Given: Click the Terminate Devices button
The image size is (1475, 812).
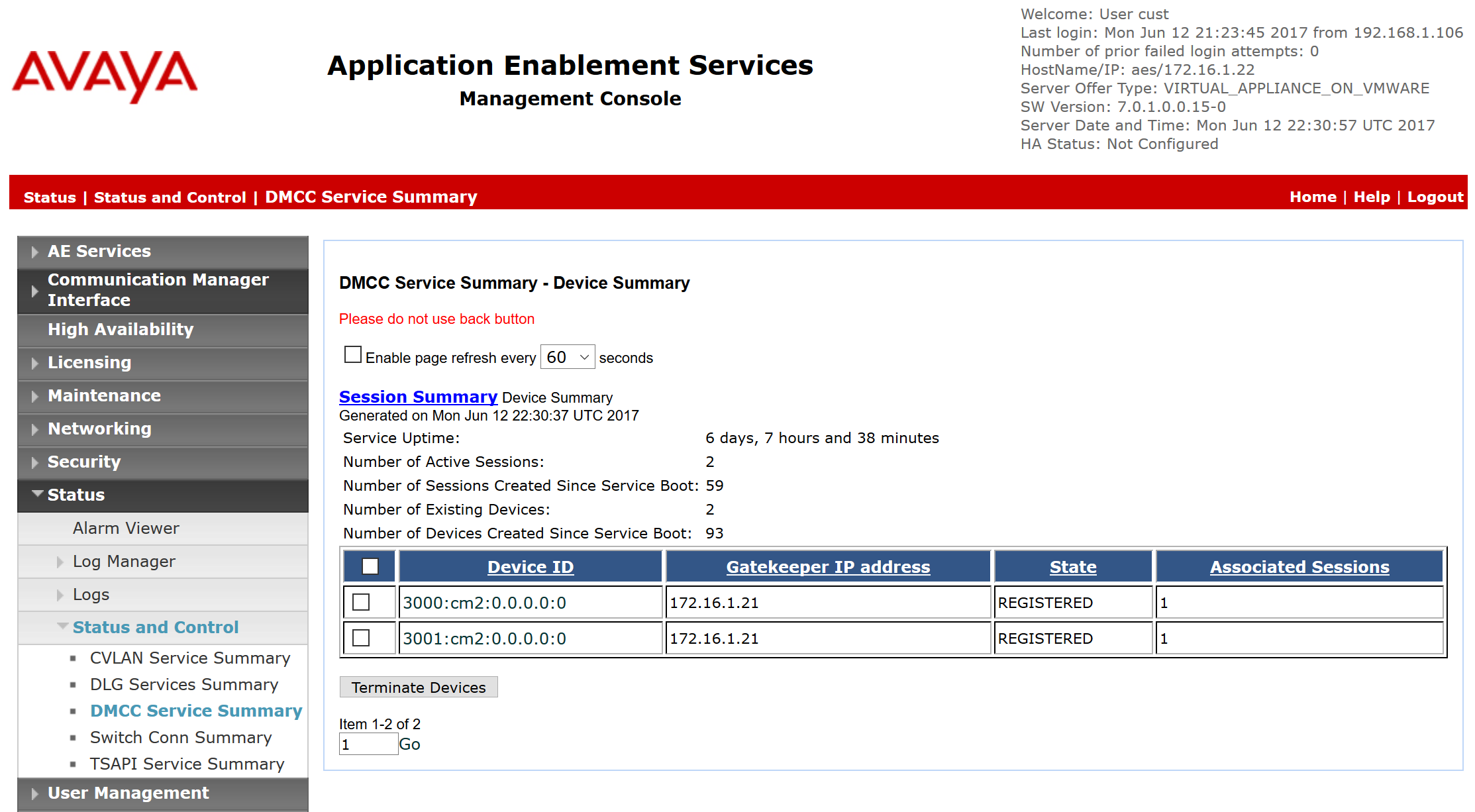Looking at the screenshot, I should coord(419,687).
